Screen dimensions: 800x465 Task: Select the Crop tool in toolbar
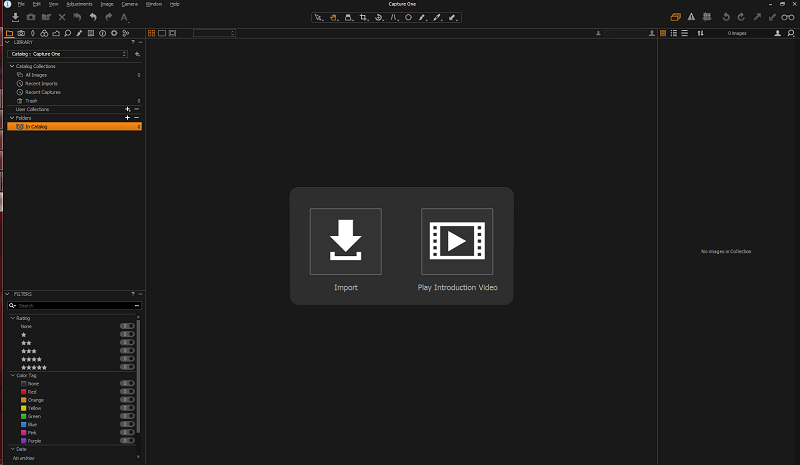tap(363, 17)
